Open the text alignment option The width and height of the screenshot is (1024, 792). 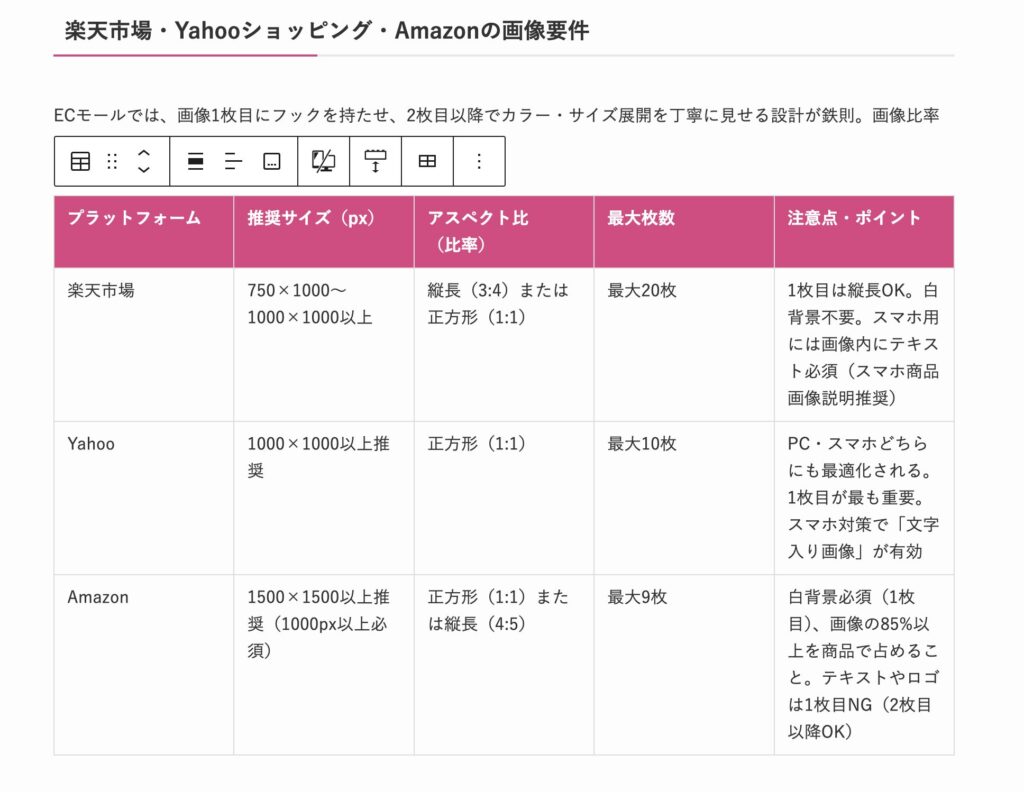pos(233,161)
